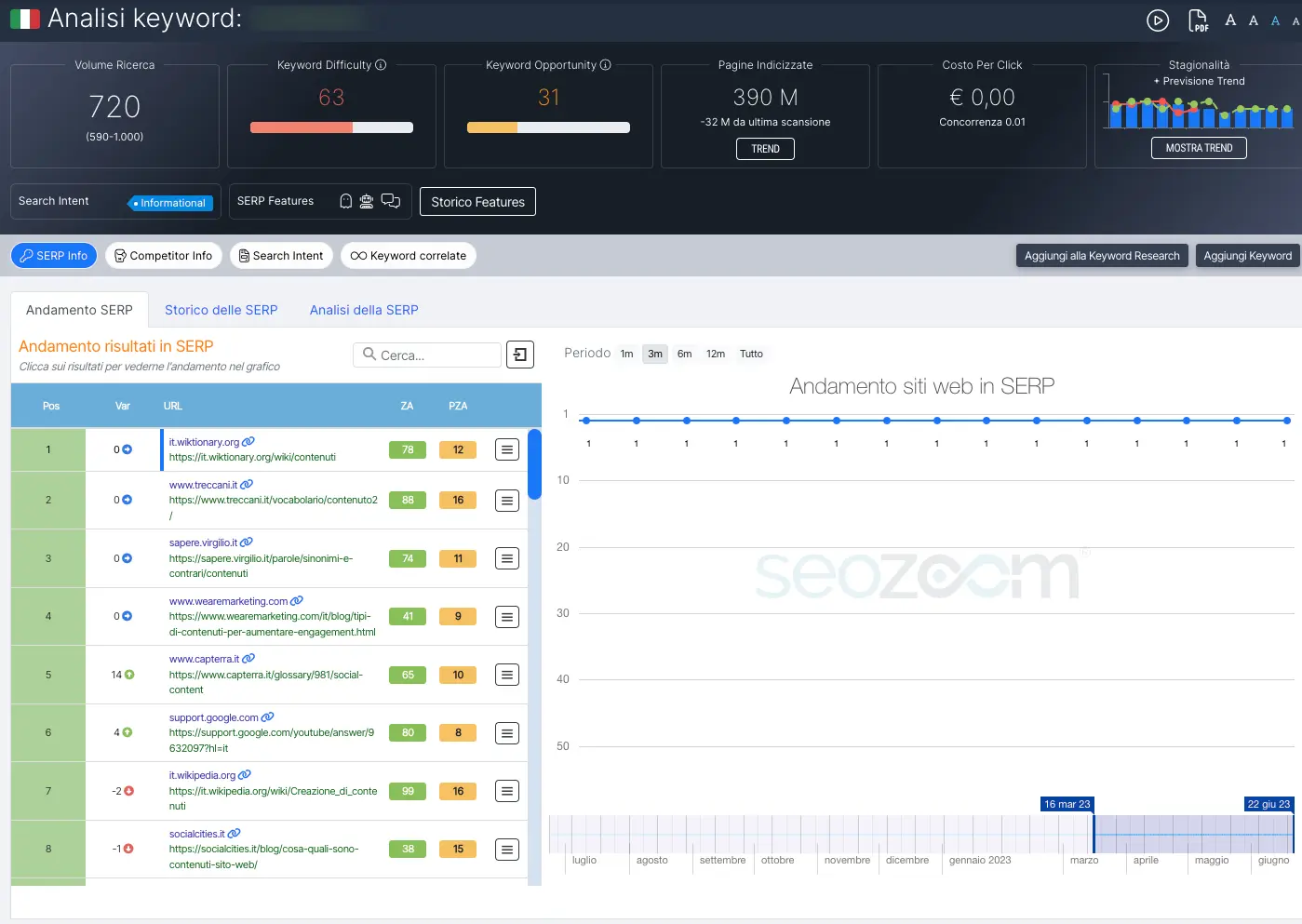The image size is (1302, 924).
Task: Switch the period to Tutto
Action: (751, 354)
